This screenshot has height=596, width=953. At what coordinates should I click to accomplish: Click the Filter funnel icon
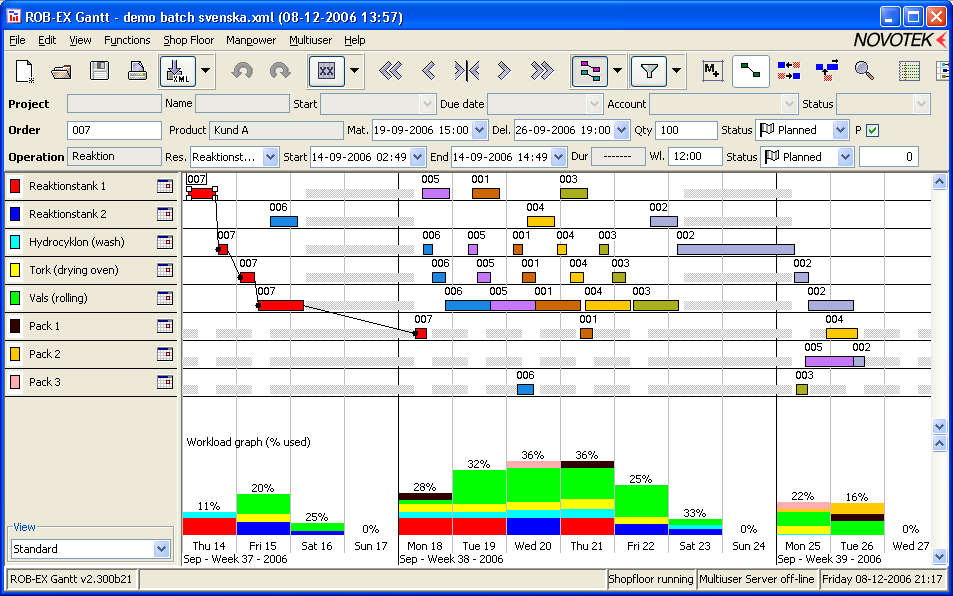pyautogui.click(x=649, y=71)
